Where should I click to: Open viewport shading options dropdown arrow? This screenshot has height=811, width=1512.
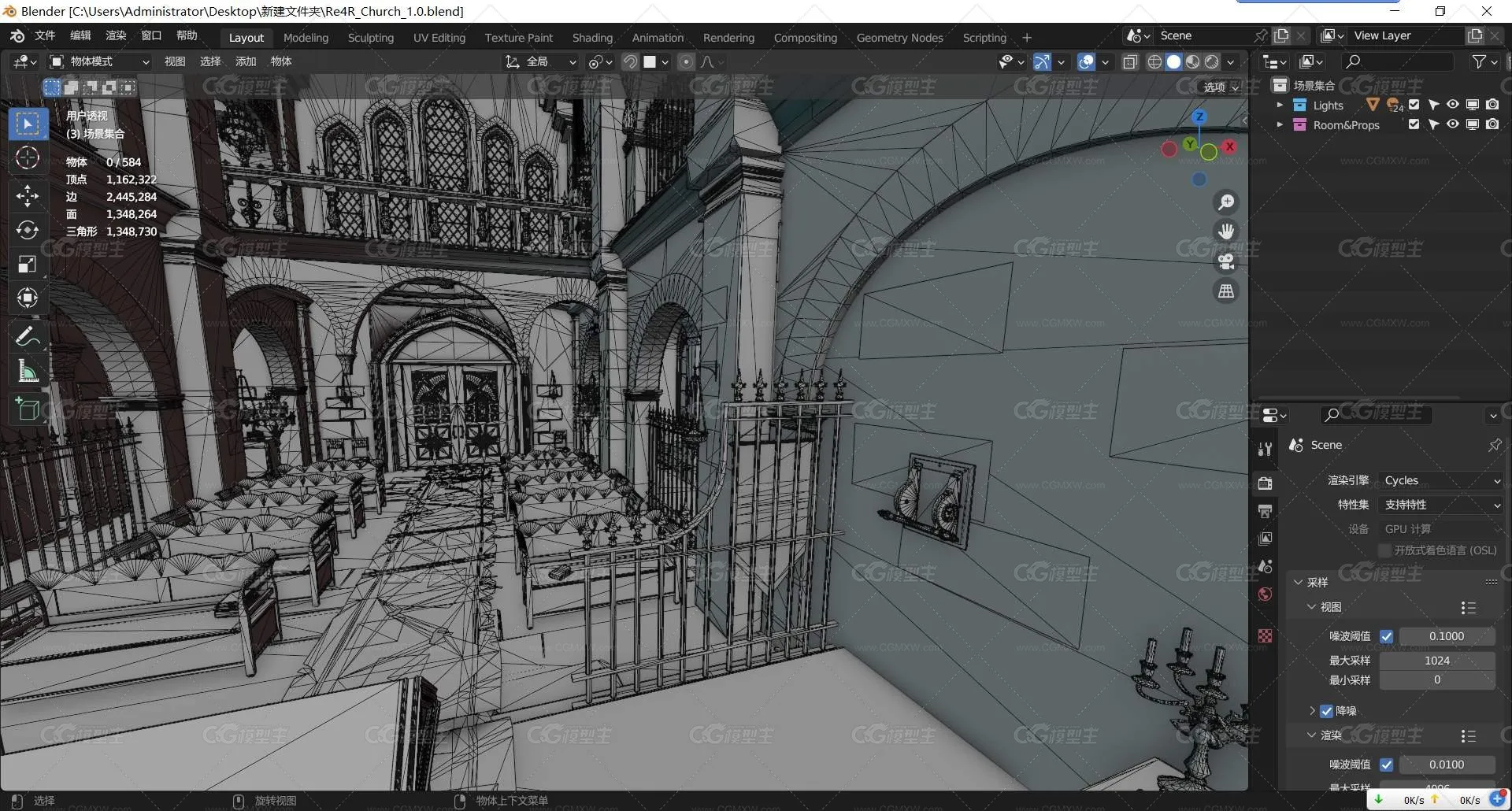pos(1231,61)
